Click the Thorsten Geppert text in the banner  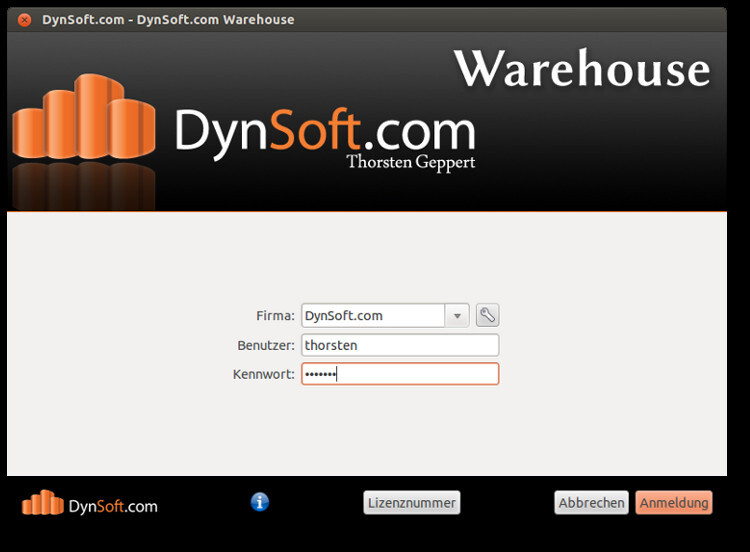(410, 163)
